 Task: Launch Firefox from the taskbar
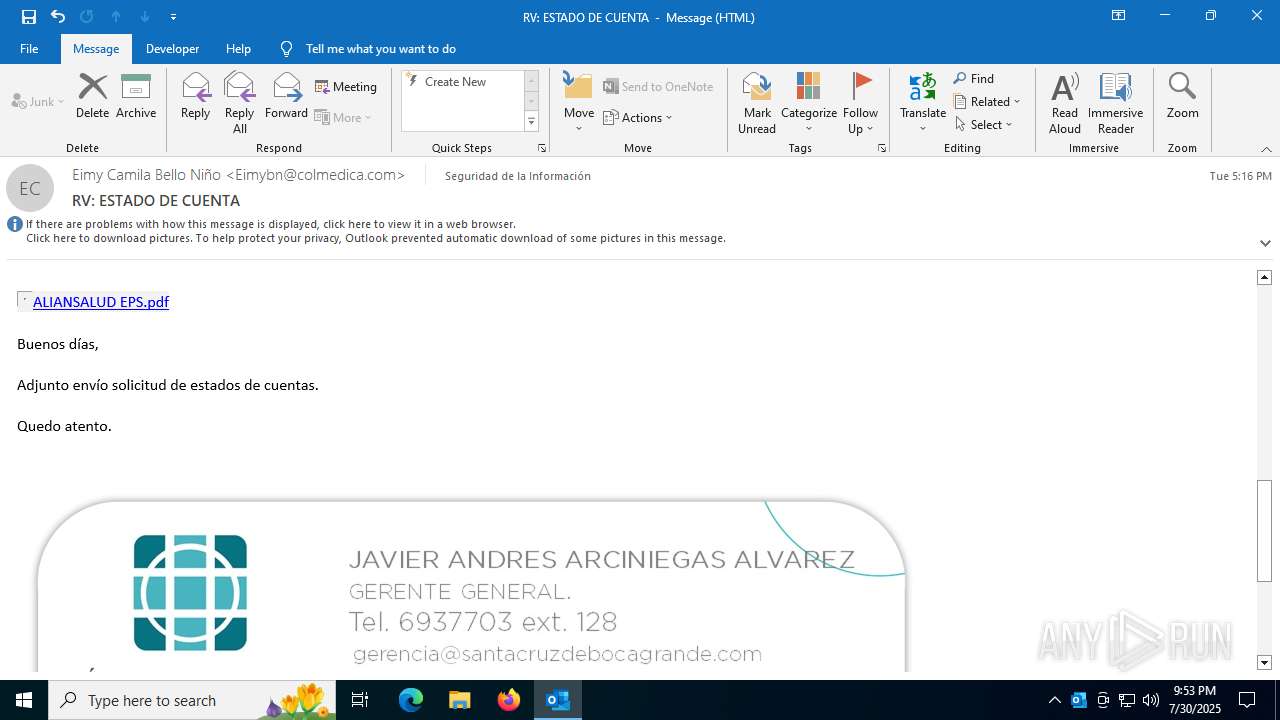point(509,700)
